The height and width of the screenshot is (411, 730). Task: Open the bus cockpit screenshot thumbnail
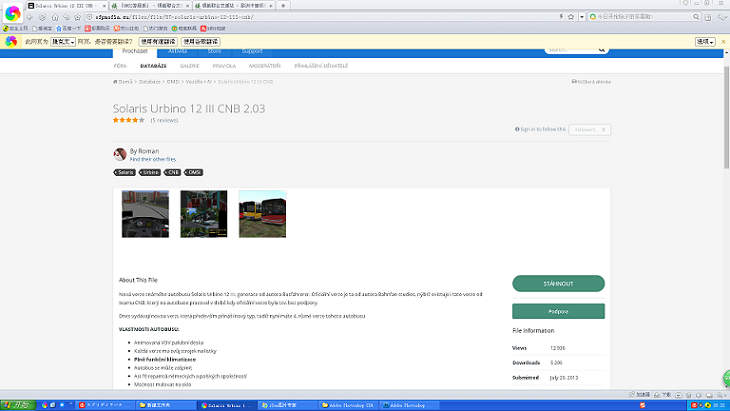click(145, 214)
